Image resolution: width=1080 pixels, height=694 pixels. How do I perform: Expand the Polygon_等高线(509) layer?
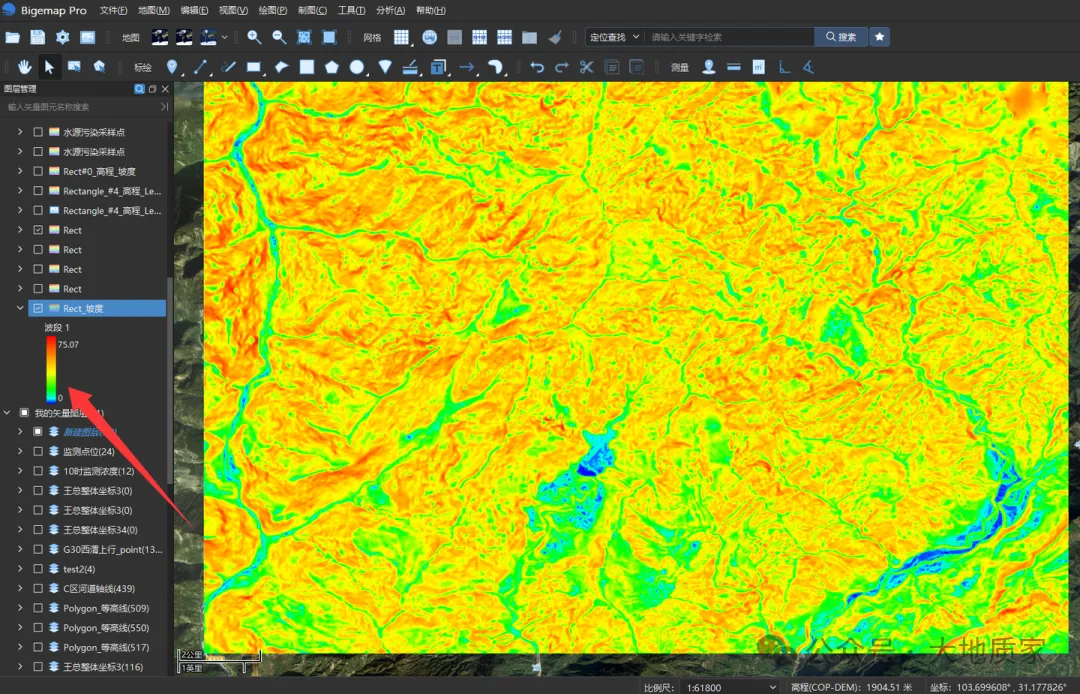pos(20,608)
